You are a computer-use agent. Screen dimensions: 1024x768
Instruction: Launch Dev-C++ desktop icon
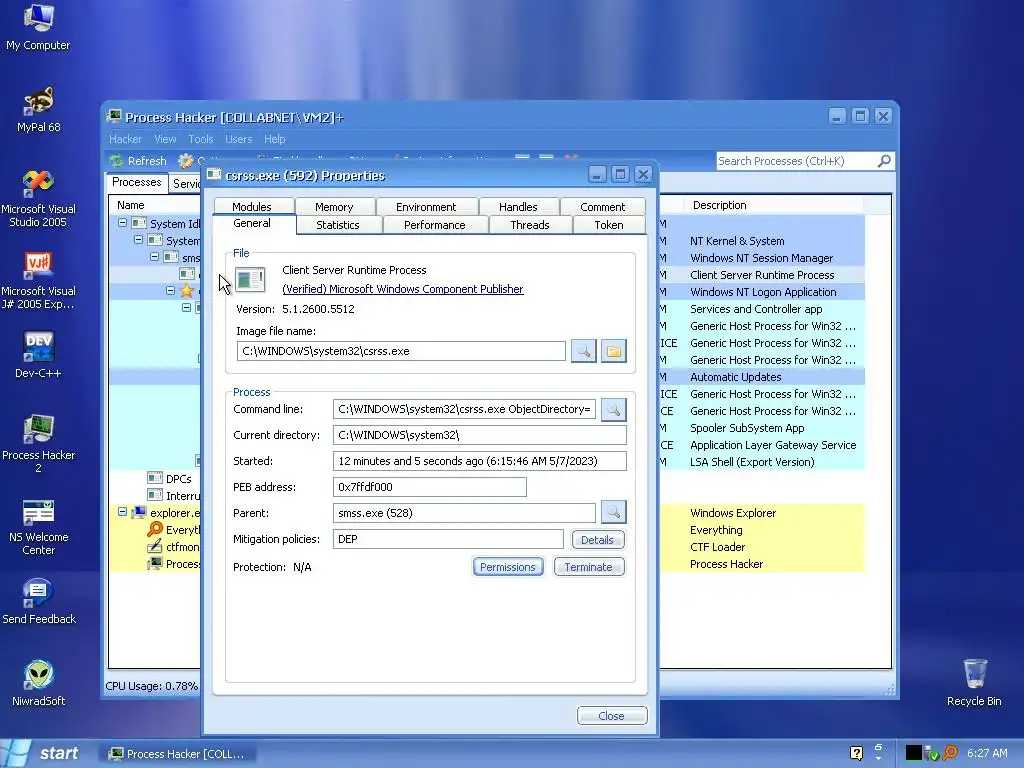tap(38, 355)
